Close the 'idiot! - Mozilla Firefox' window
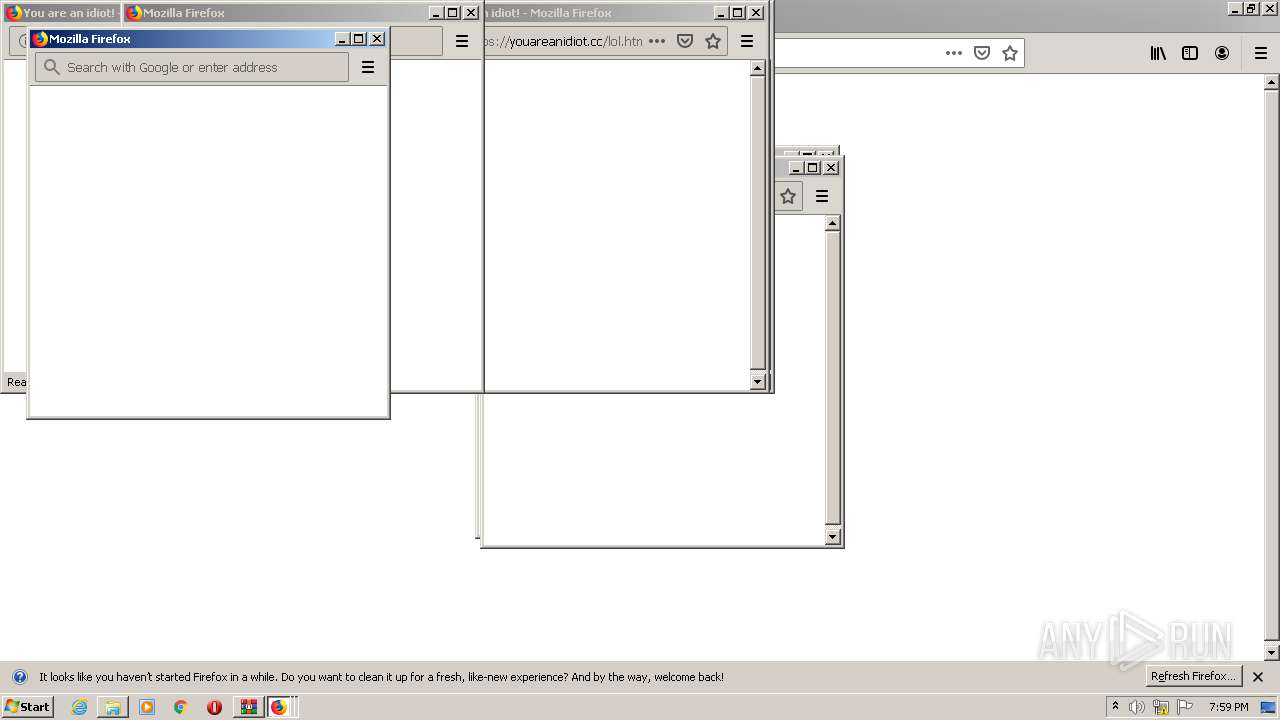This screenshot has width=1280, height=720. pos(756,13)
